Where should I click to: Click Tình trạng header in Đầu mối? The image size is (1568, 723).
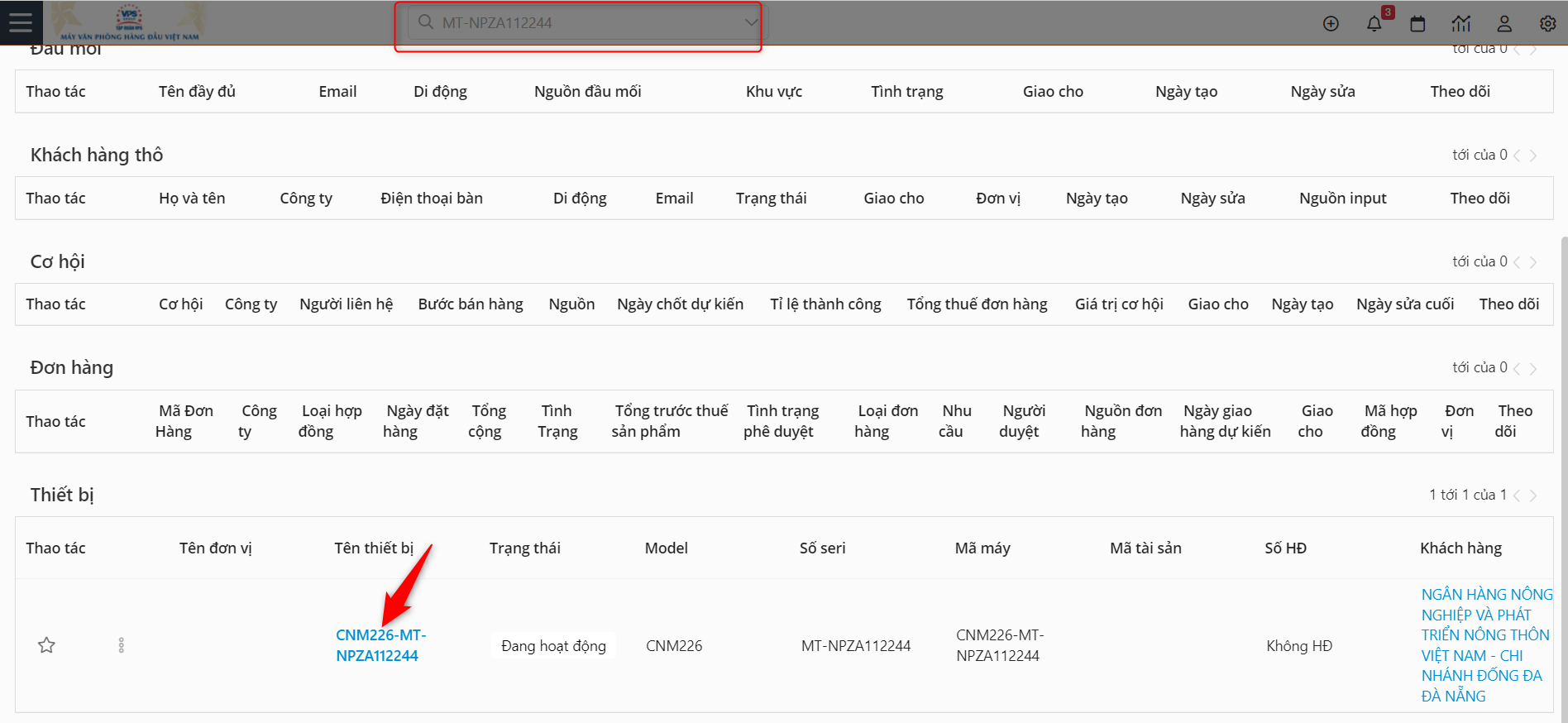[x=906, y=92]
